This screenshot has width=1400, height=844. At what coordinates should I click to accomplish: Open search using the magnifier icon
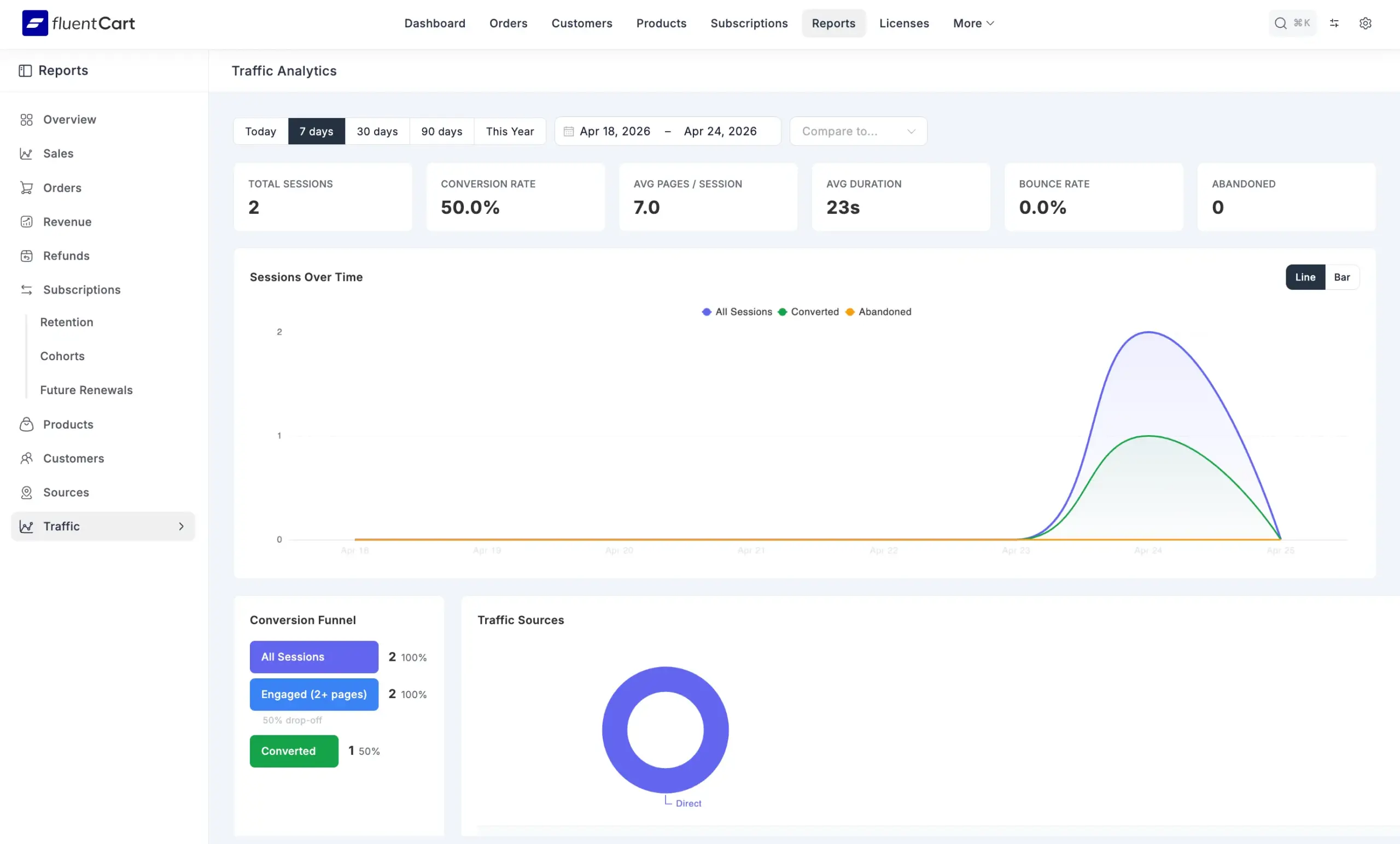(x=1280, y=24)
